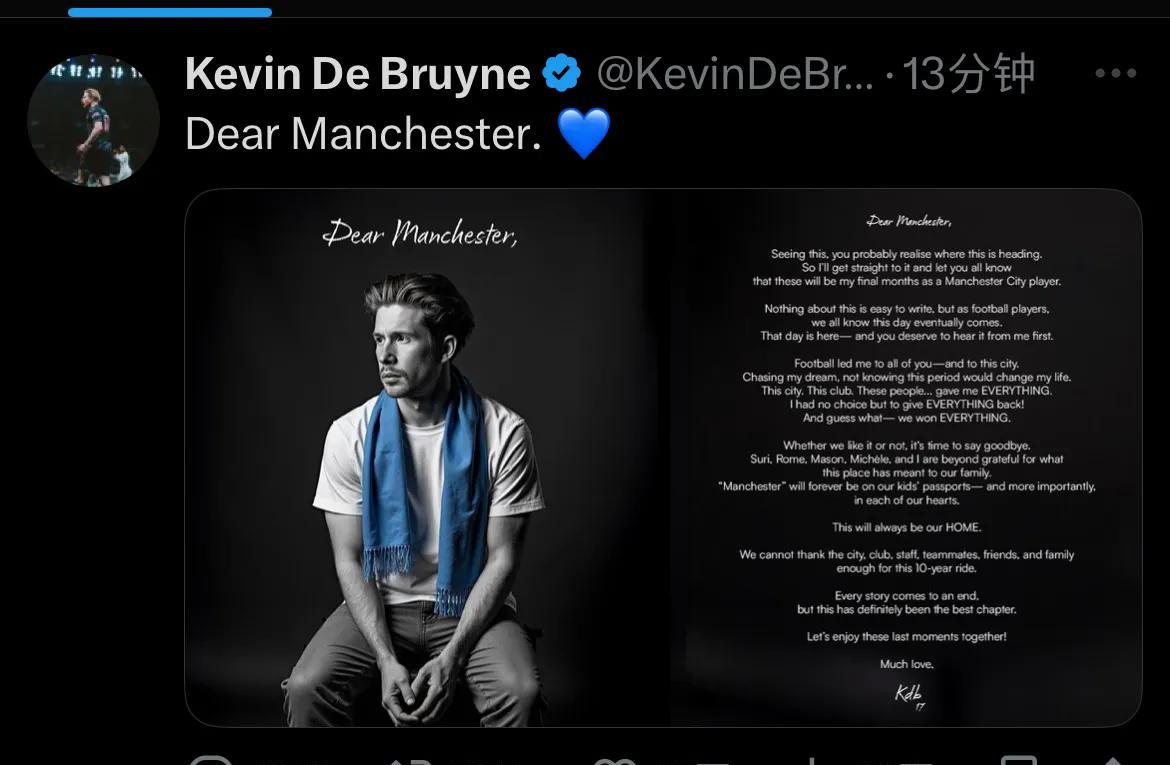Tap the blue heart emoji
This screenshot has height=765, width=1170.
tap(584, 134)
